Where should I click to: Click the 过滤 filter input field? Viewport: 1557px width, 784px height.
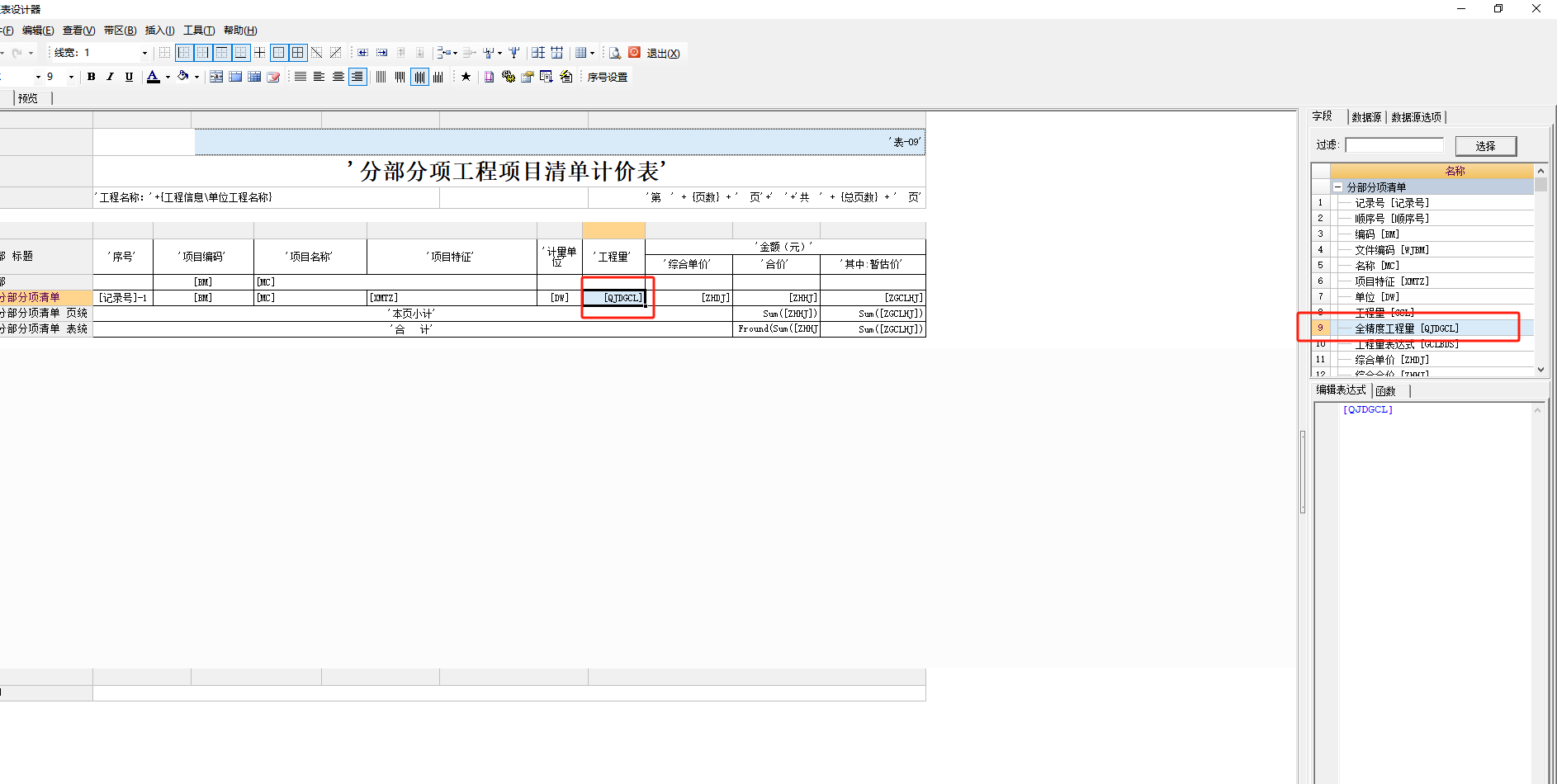1394,145
